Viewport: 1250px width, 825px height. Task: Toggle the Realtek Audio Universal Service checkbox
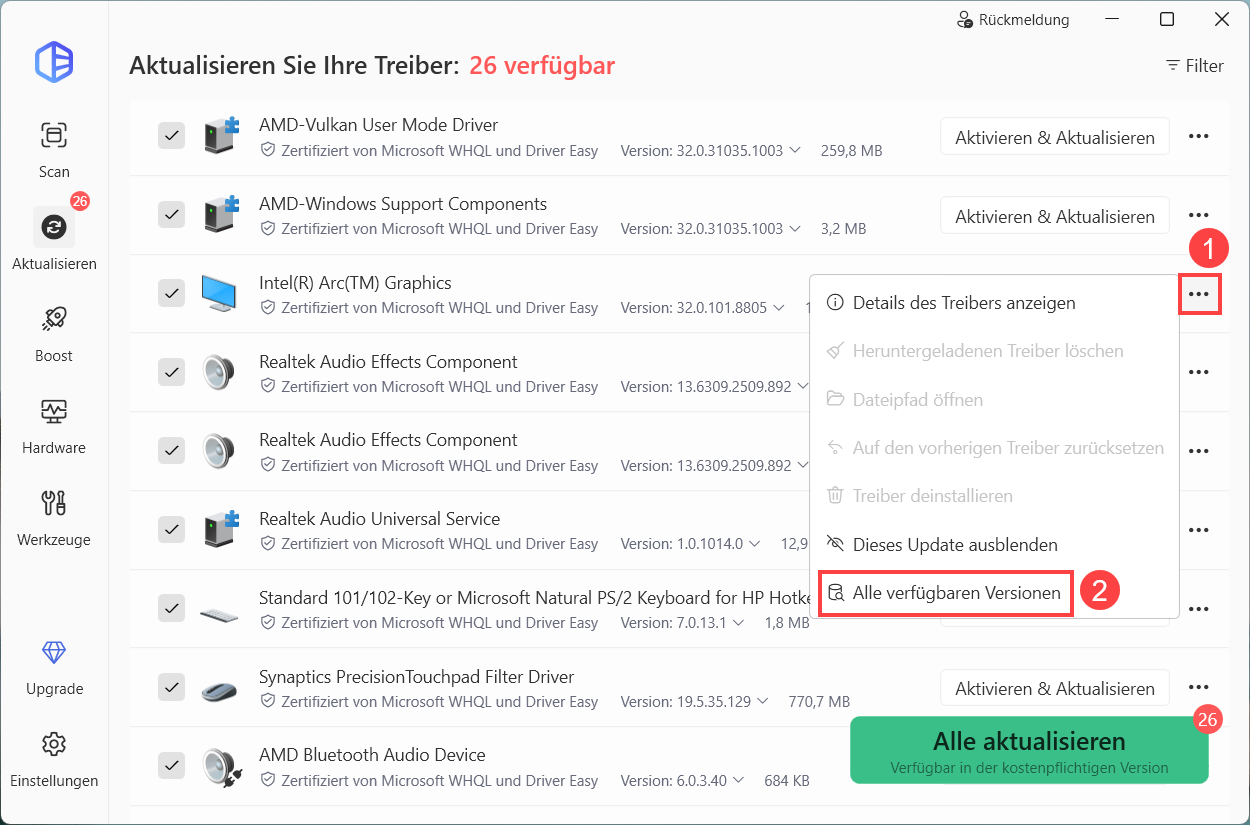[172, 530]
